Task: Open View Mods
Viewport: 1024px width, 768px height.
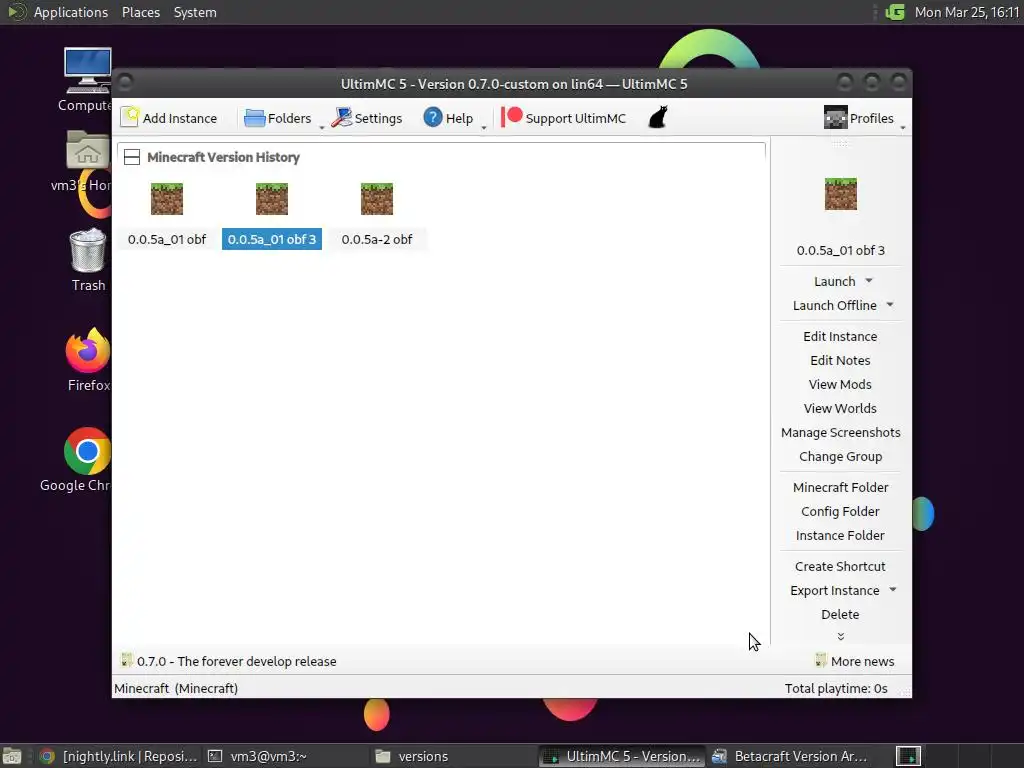Action: click(x=840, y=385)
